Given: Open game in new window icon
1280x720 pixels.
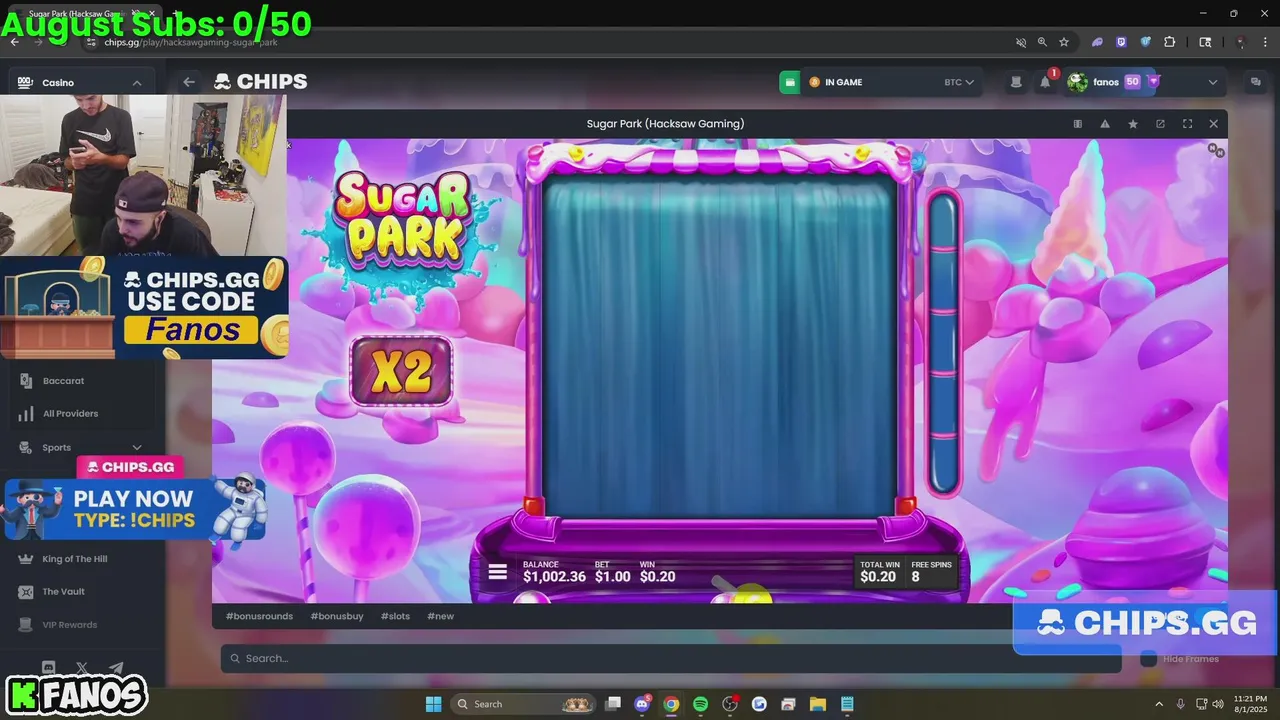Looking at the screenshot, I should tap(1160, 124).
